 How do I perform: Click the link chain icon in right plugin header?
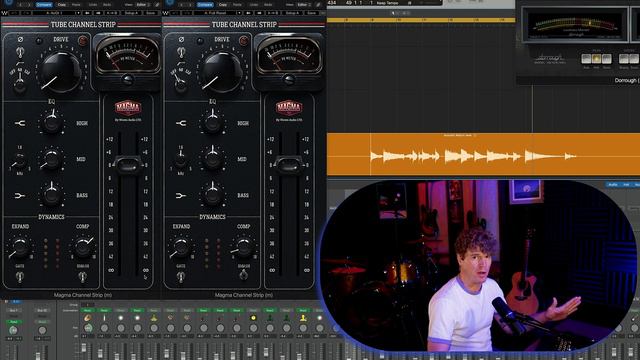click(319, 5)
